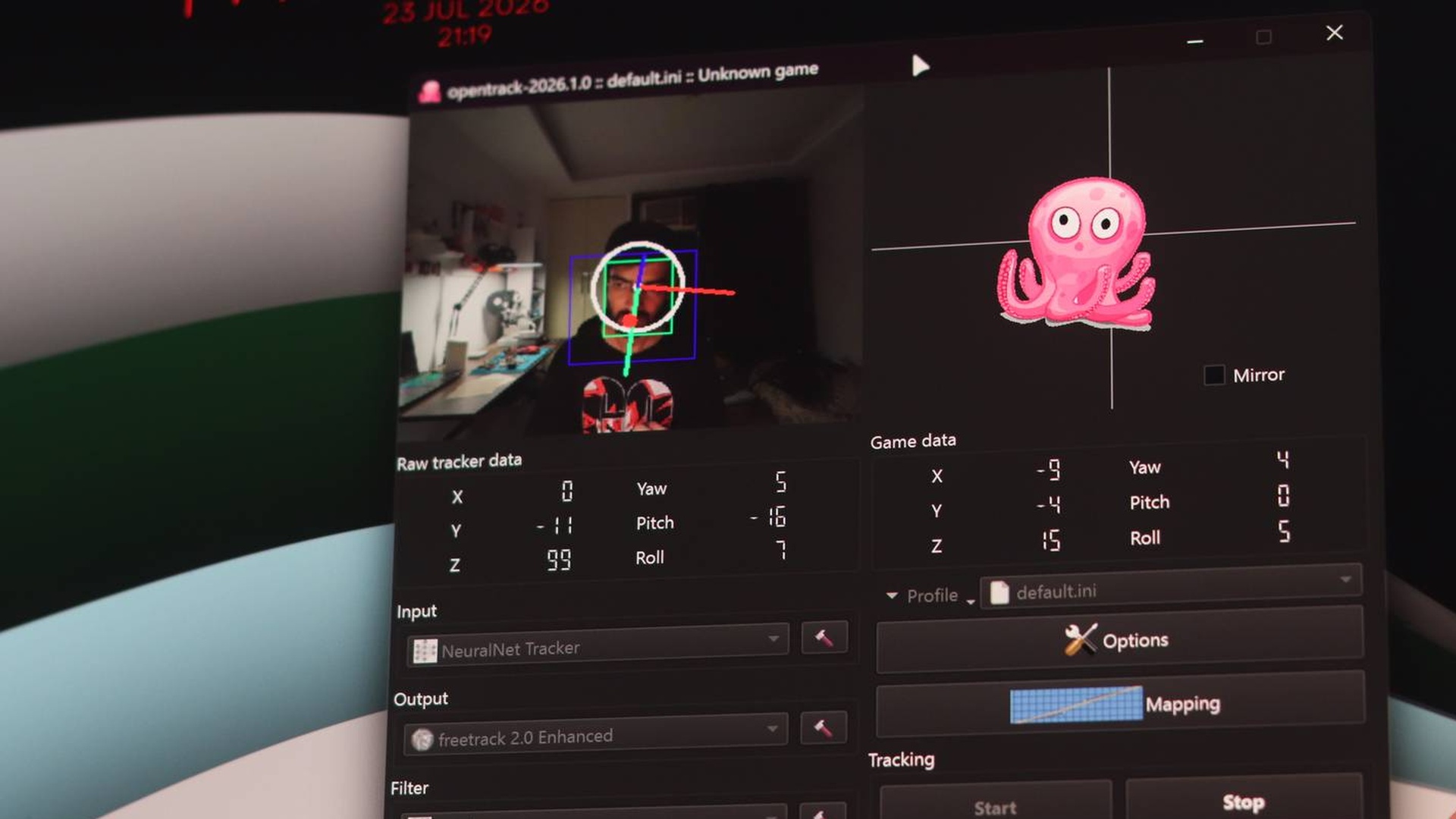Click the window title text opentrack-2026.1.0
The height and width of the screenshot is (819, 1456).
(x=519, y=86)
